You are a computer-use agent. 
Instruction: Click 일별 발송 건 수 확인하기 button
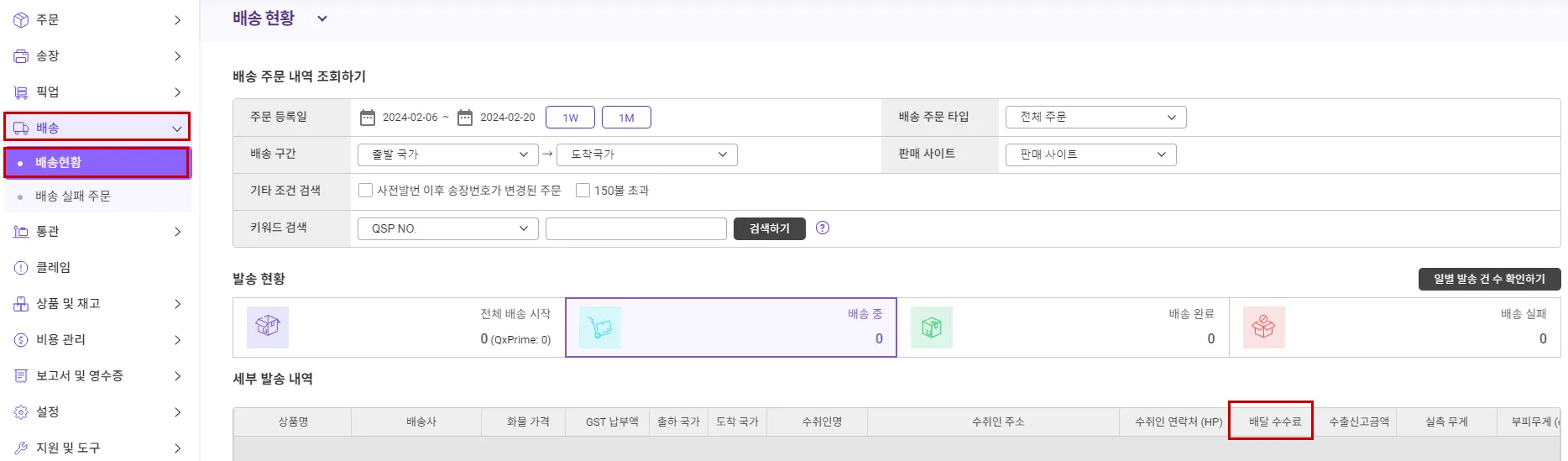[x=1489, y=279]
